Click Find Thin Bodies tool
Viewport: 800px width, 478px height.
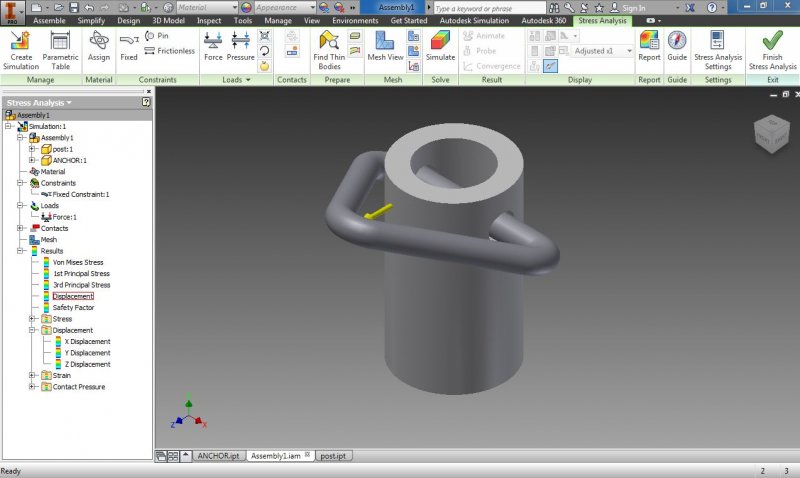pyautogui.click(x=329, y=47)
